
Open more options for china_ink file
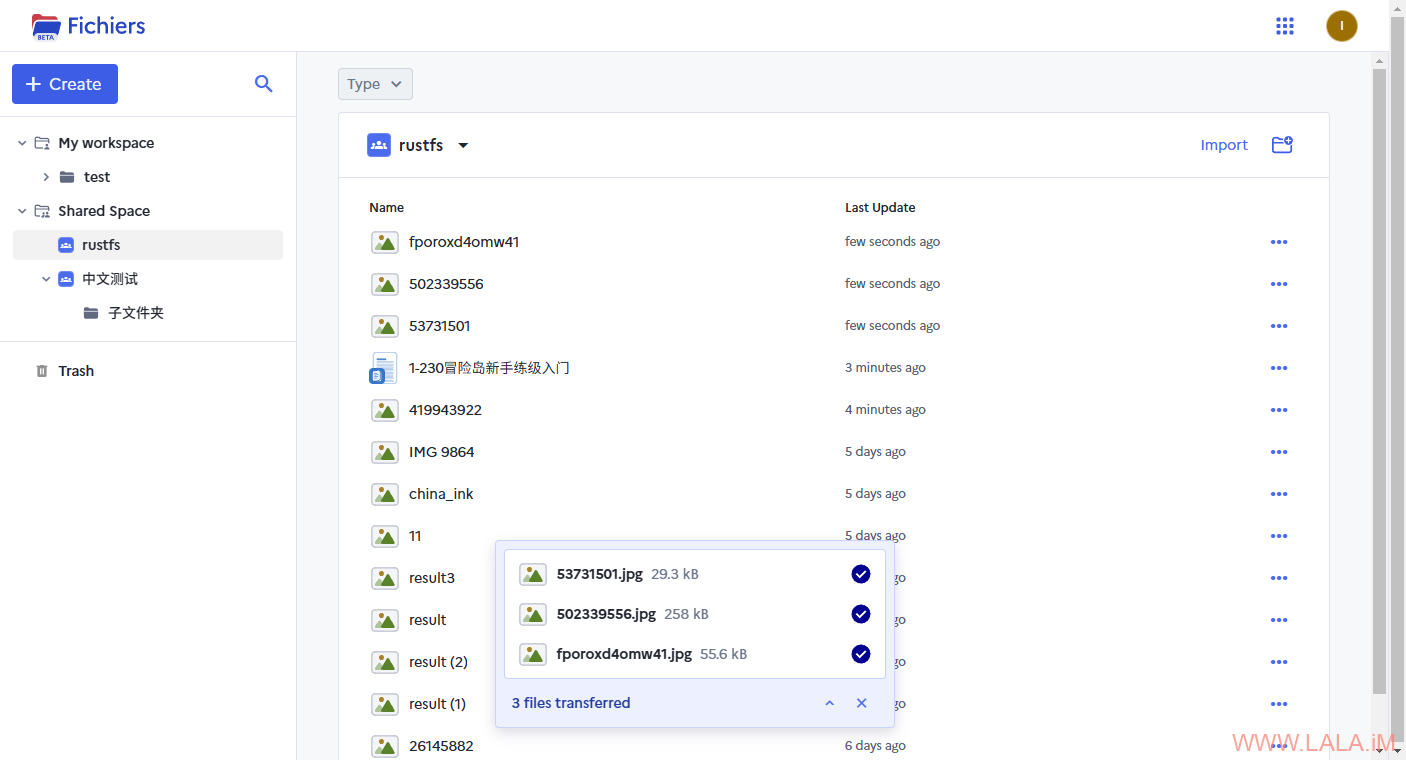coord(1278,494)
